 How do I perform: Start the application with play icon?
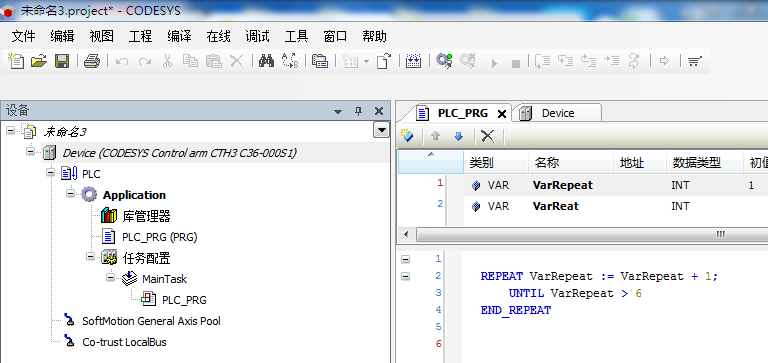494,63
